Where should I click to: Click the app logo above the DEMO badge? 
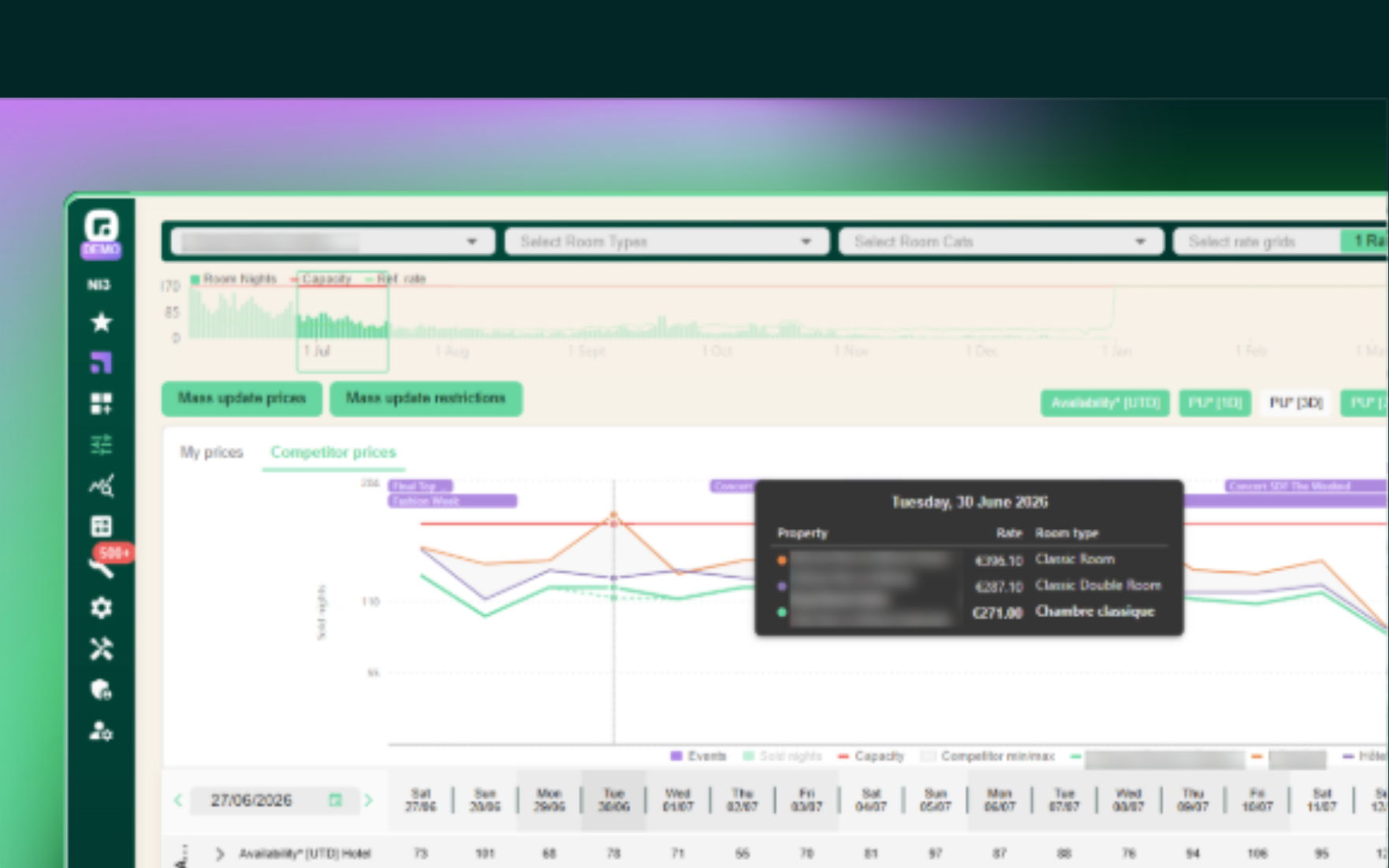[x=101, y=225]
